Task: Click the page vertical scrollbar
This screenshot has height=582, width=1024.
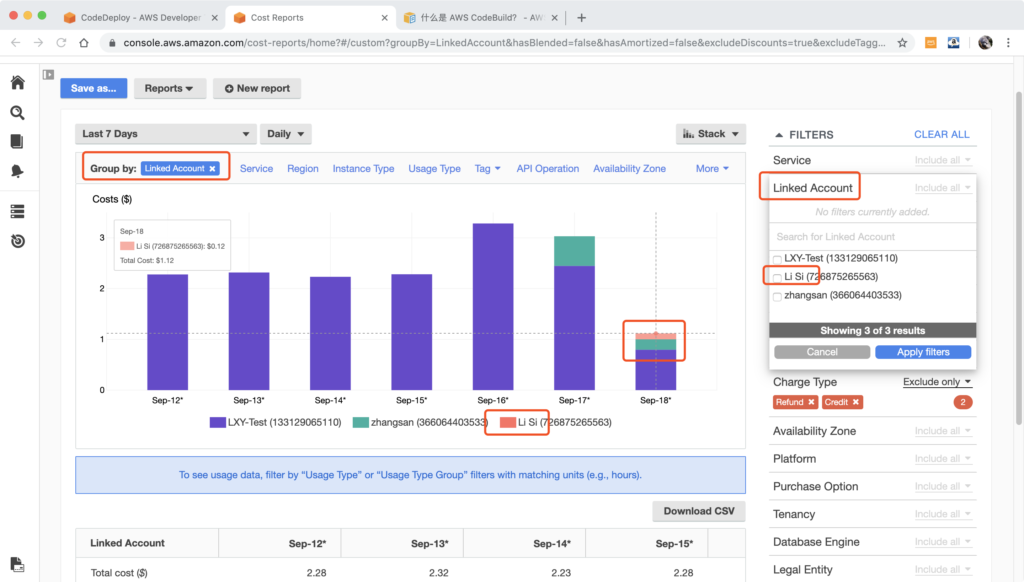Action: (x=1019, y=258)
